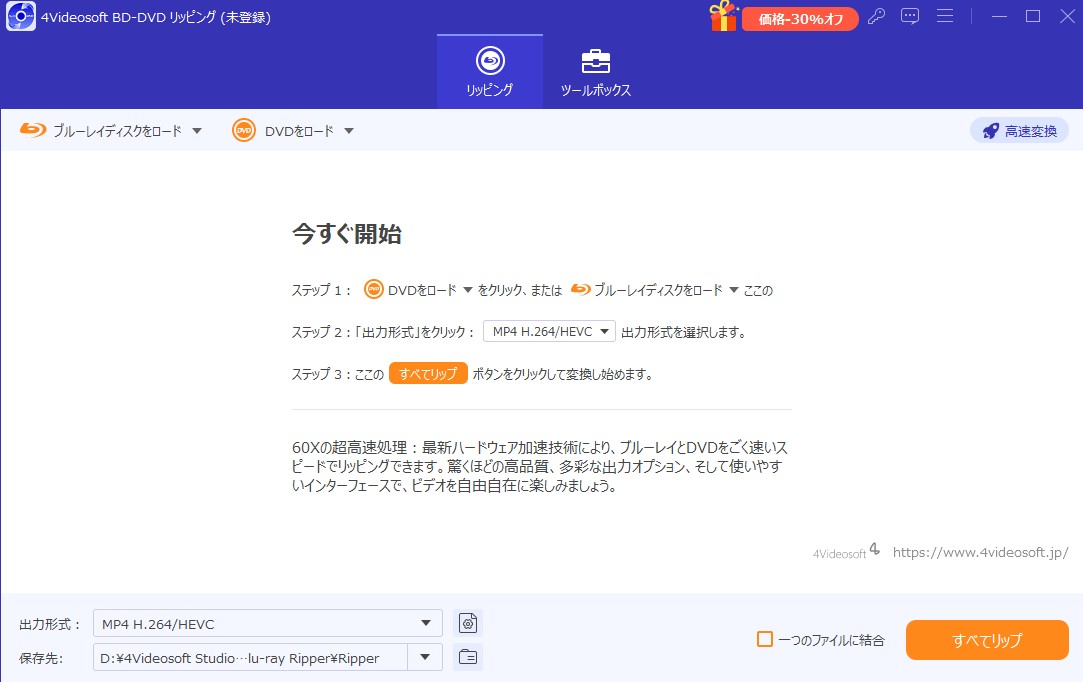Close the application window
This screenshot has width=1083, height=682.
click(1067, 16)
